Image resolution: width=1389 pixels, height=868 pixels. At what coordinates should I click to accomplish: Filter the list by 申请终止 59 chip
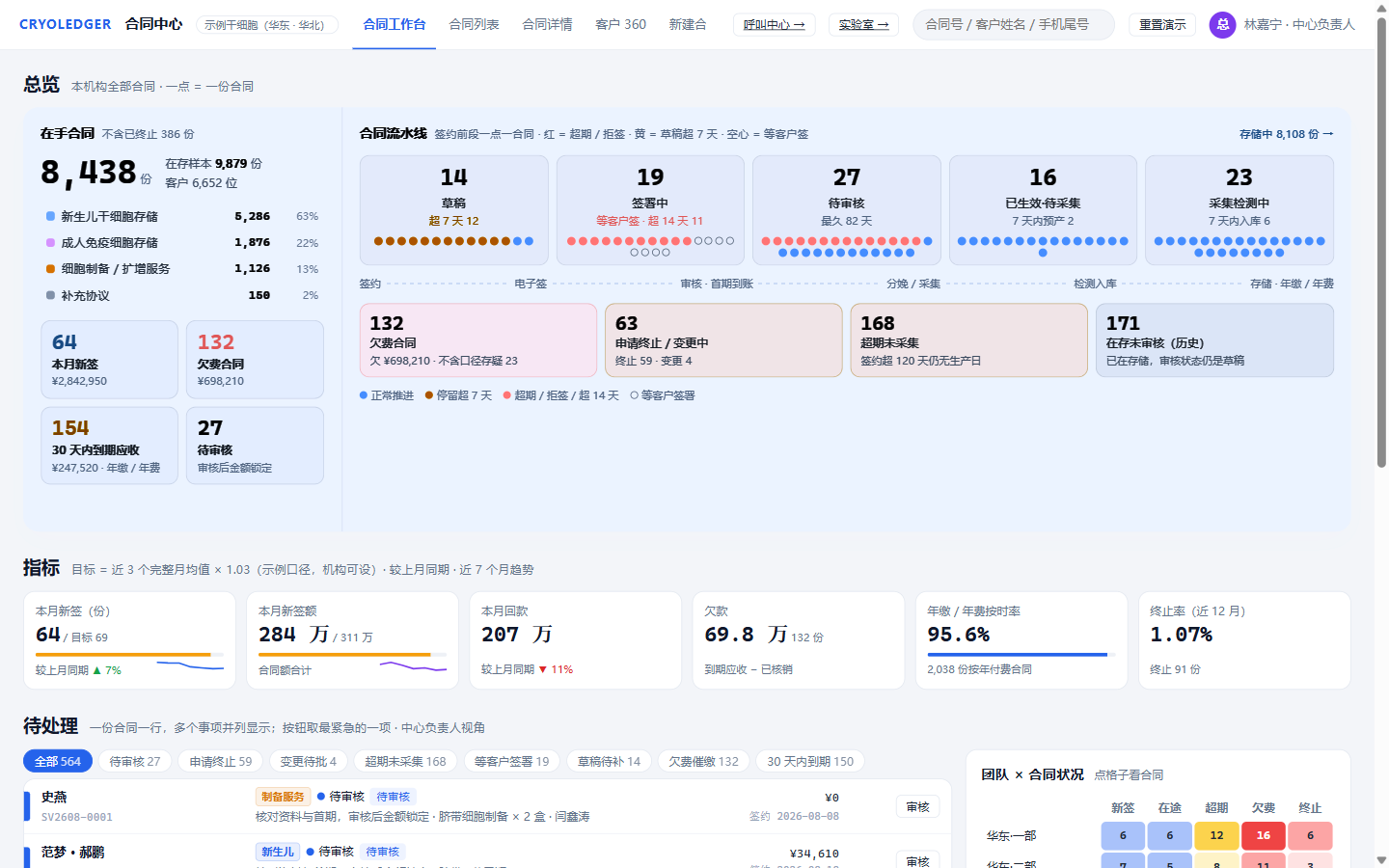[221, 761]
